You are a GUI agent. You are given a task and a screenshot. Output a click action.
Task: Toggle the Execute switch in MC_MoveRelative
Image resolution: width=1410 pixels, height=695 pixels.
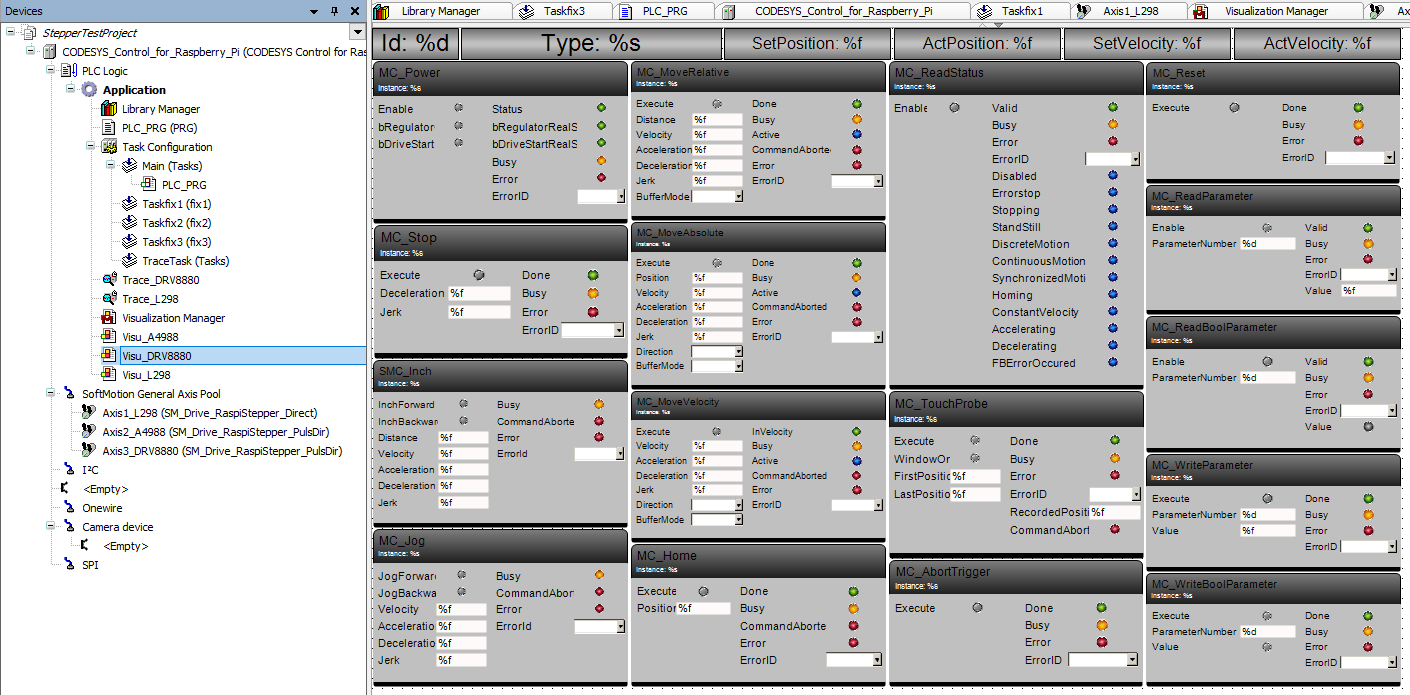click(716, 103)
